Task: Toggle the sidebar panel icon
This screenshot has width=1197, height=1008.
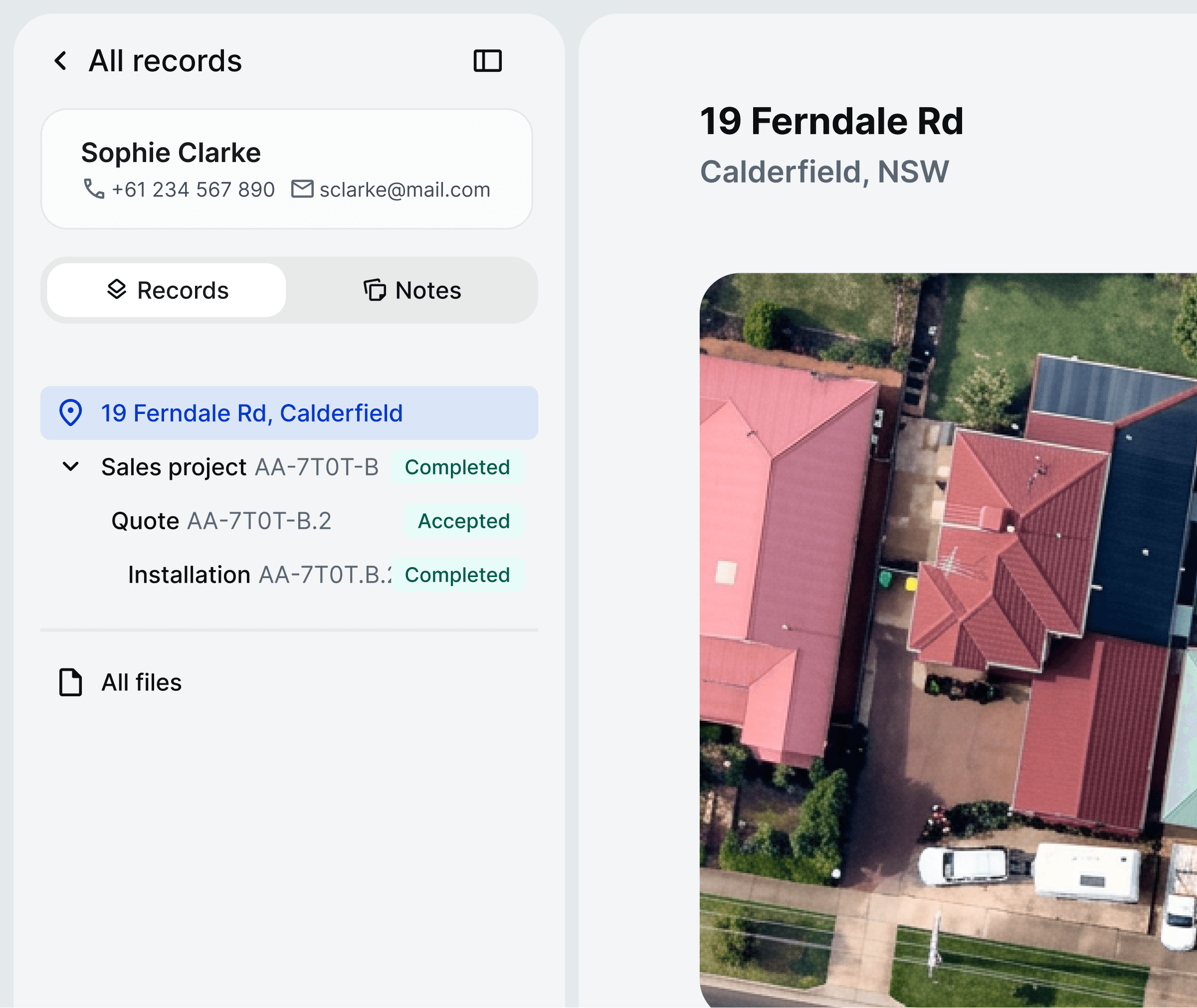Action: coord(487,60)
